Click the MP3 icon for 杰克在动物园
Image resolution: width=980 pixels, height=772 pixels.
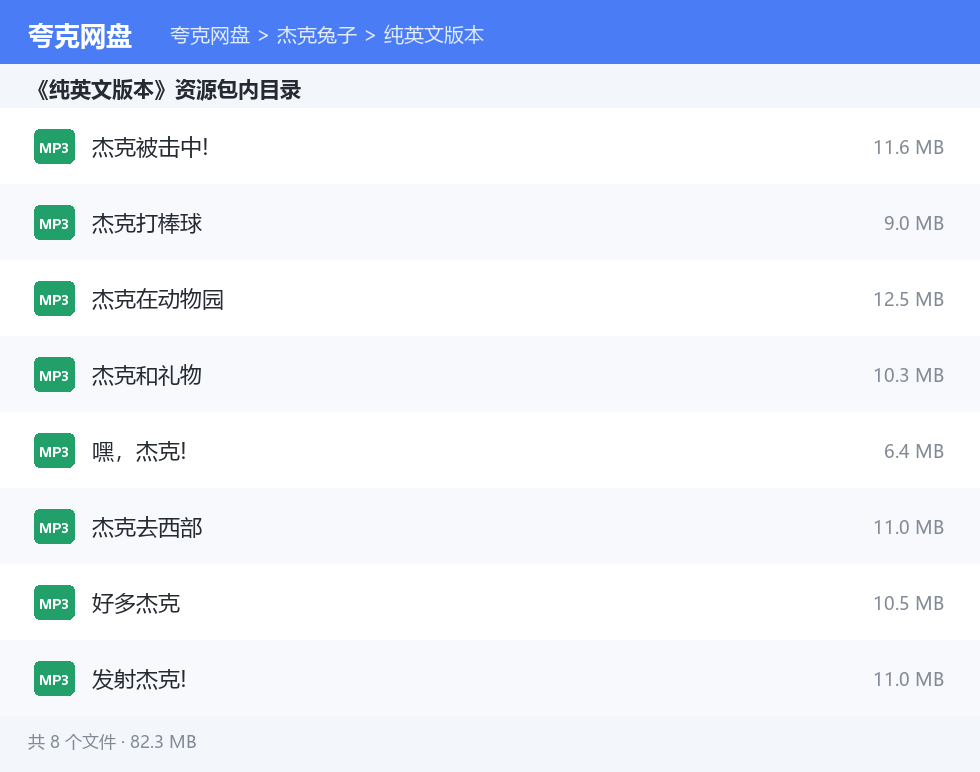click(54, 299)
